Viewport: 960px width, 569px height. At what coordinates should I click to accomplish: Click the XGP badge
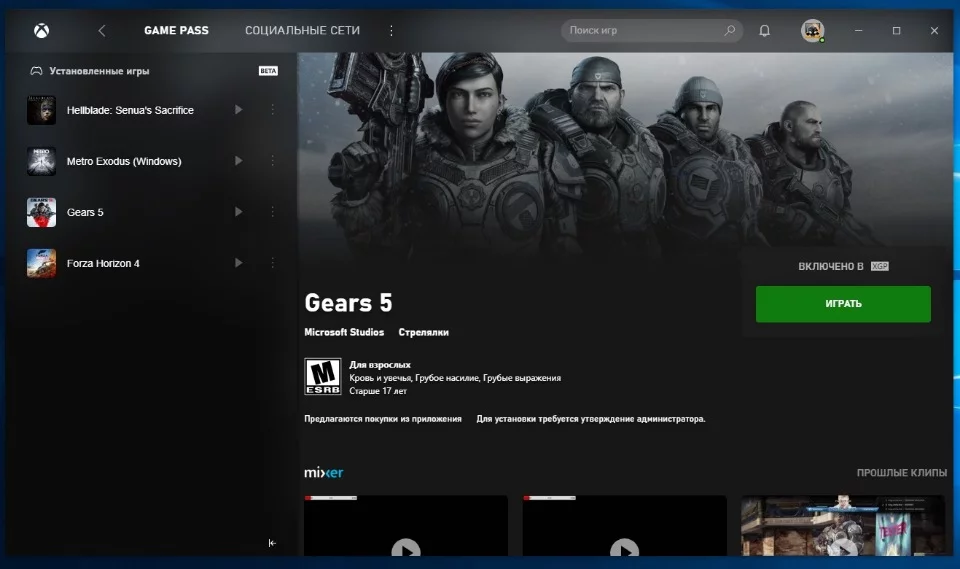click(x=880, y=266)
